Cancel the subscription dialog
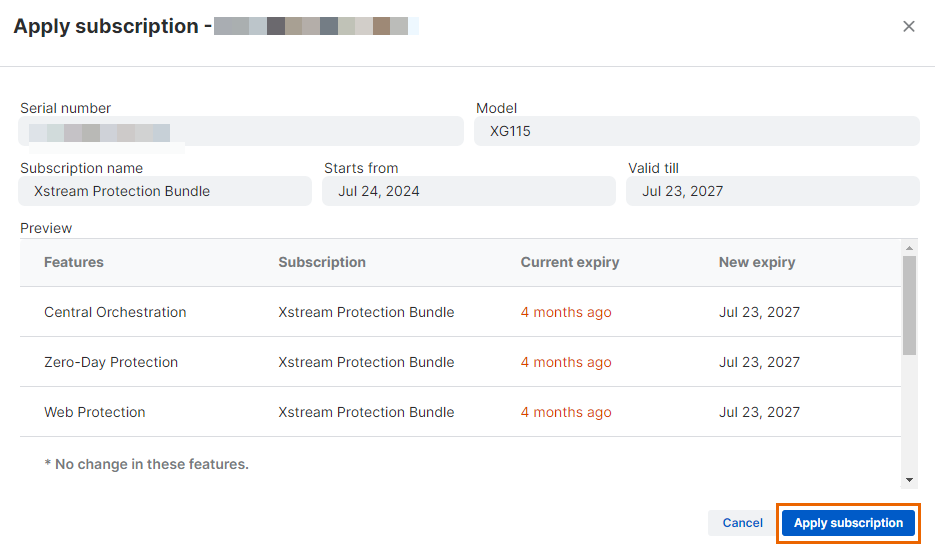This screenshot has width=935, height=556. click(742, 523)
